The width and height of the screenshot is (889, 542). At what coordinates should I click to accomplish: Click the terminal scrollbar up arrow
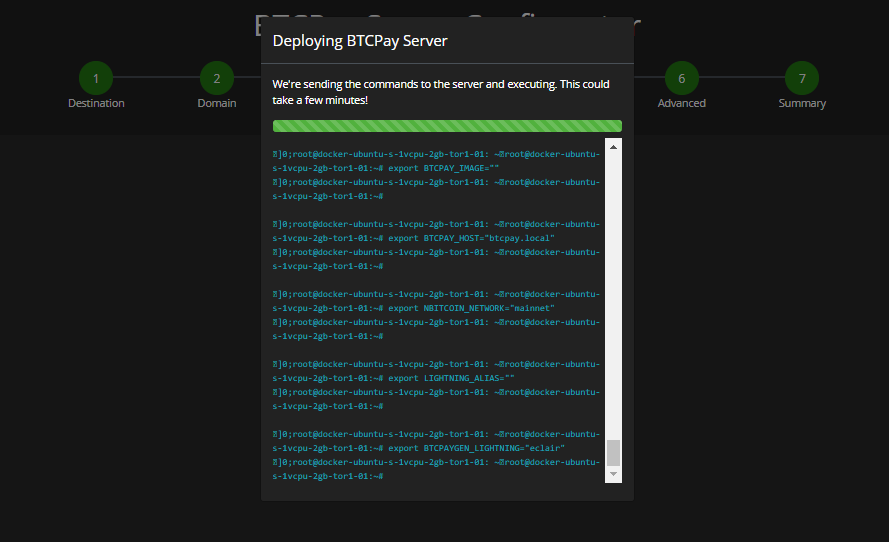pos(614,147)
